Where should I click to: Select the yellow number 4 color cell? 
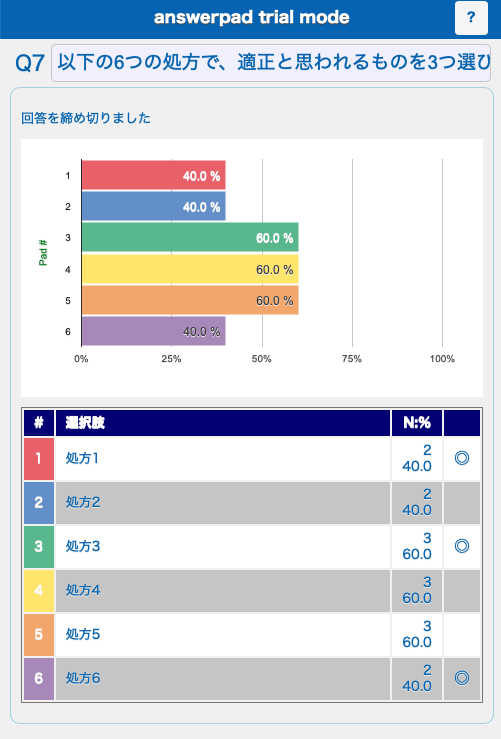coord(39,591)
